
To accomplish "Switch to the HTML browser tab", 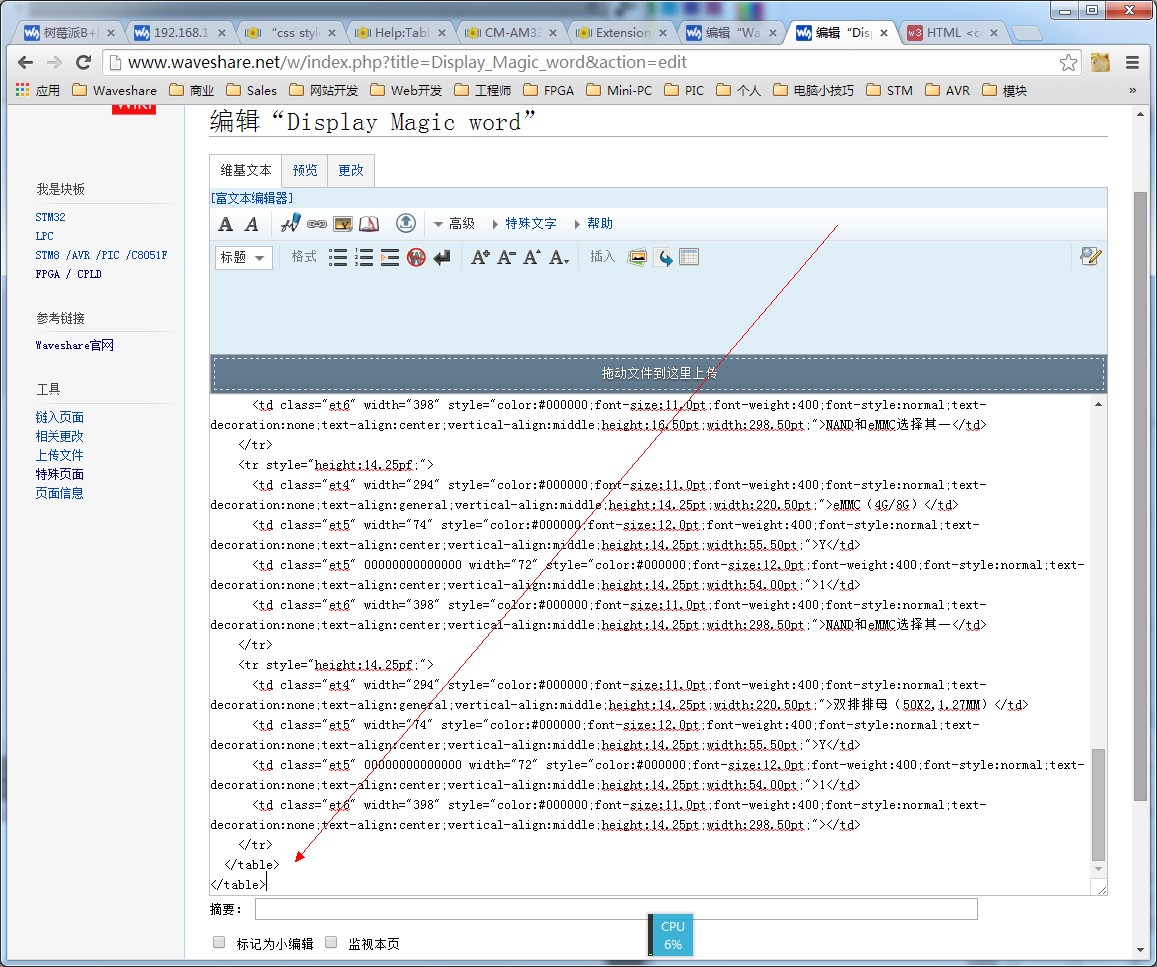I will [x=952, y=32].
